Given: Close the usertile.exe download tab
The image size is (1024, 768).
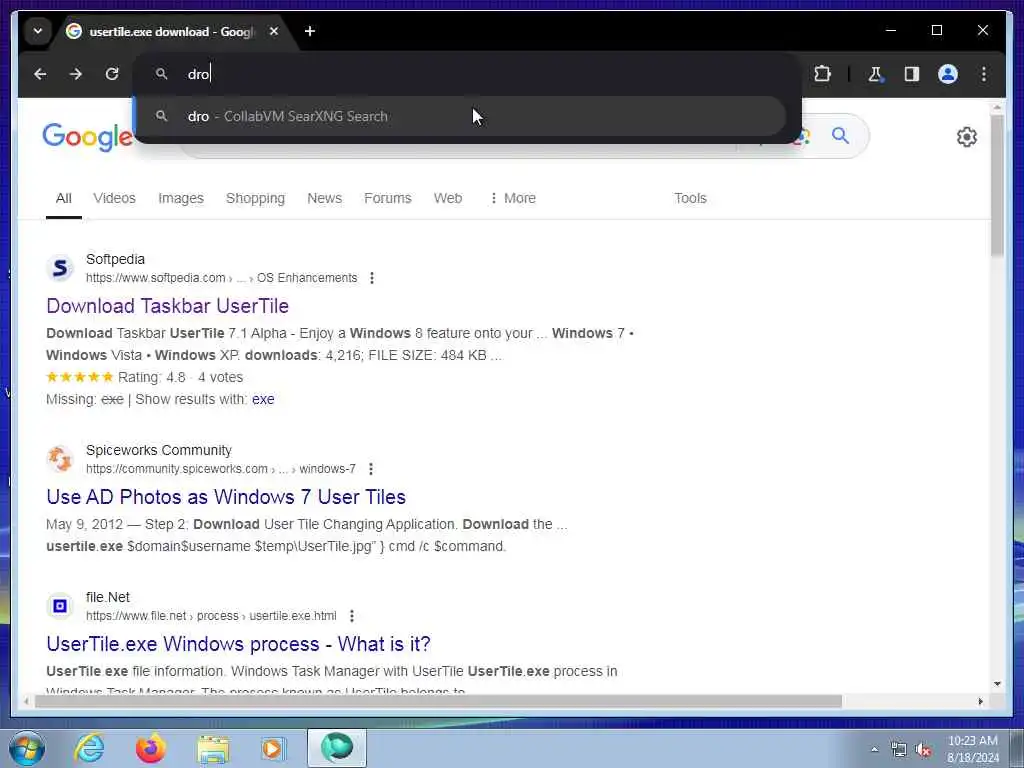Looking at the screenshot, I should click(x=274, y=31).
